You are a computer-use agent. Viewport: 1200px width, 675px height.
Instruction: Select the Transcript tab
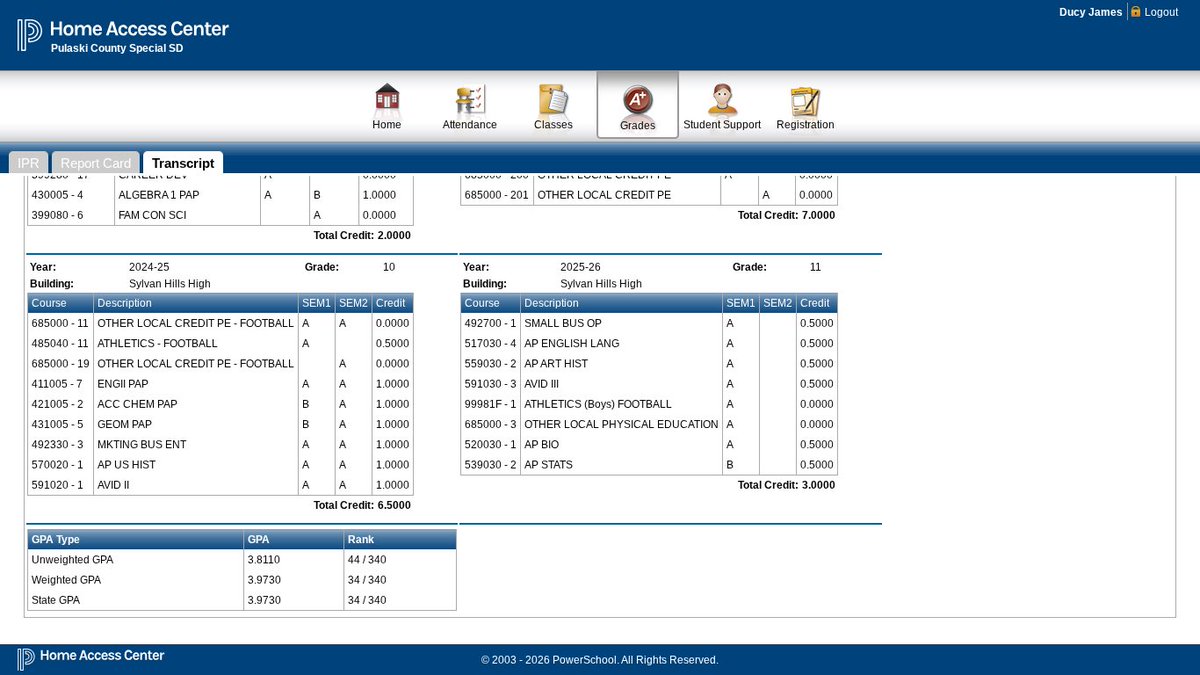pos(183,163)
